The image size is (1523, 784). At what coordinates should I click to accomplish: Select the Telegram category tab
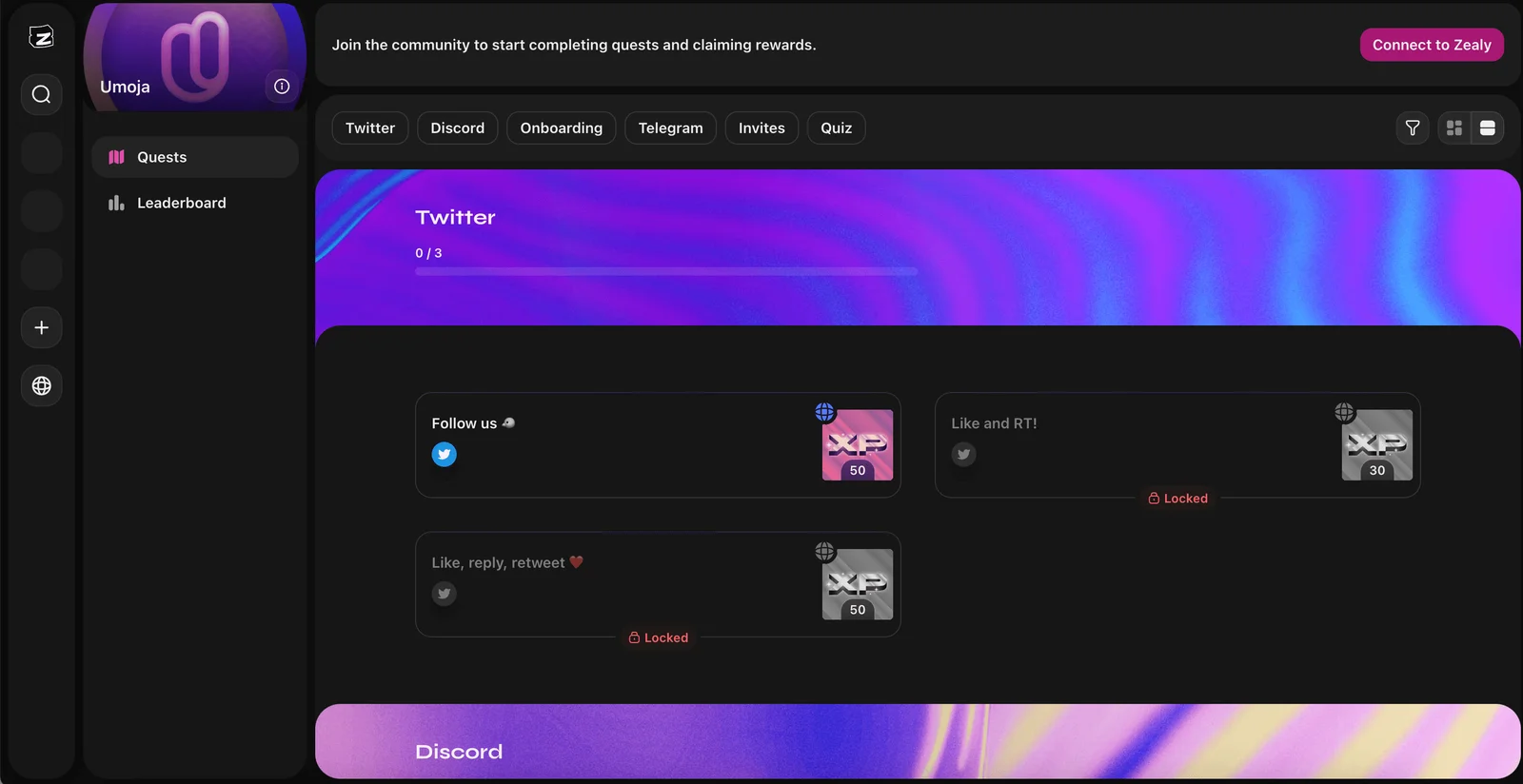click(x=671, y=127)
